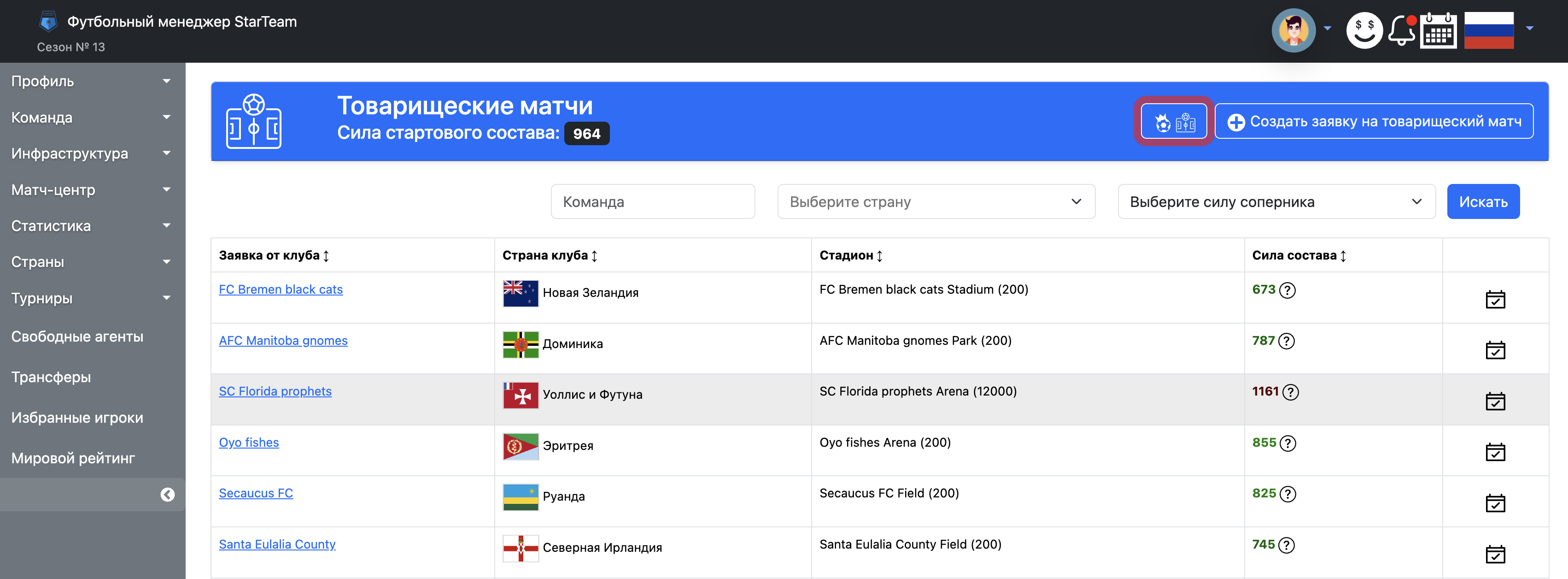Click the money smiley face icon
1568x579 pixels.
tap(1364, 30)
